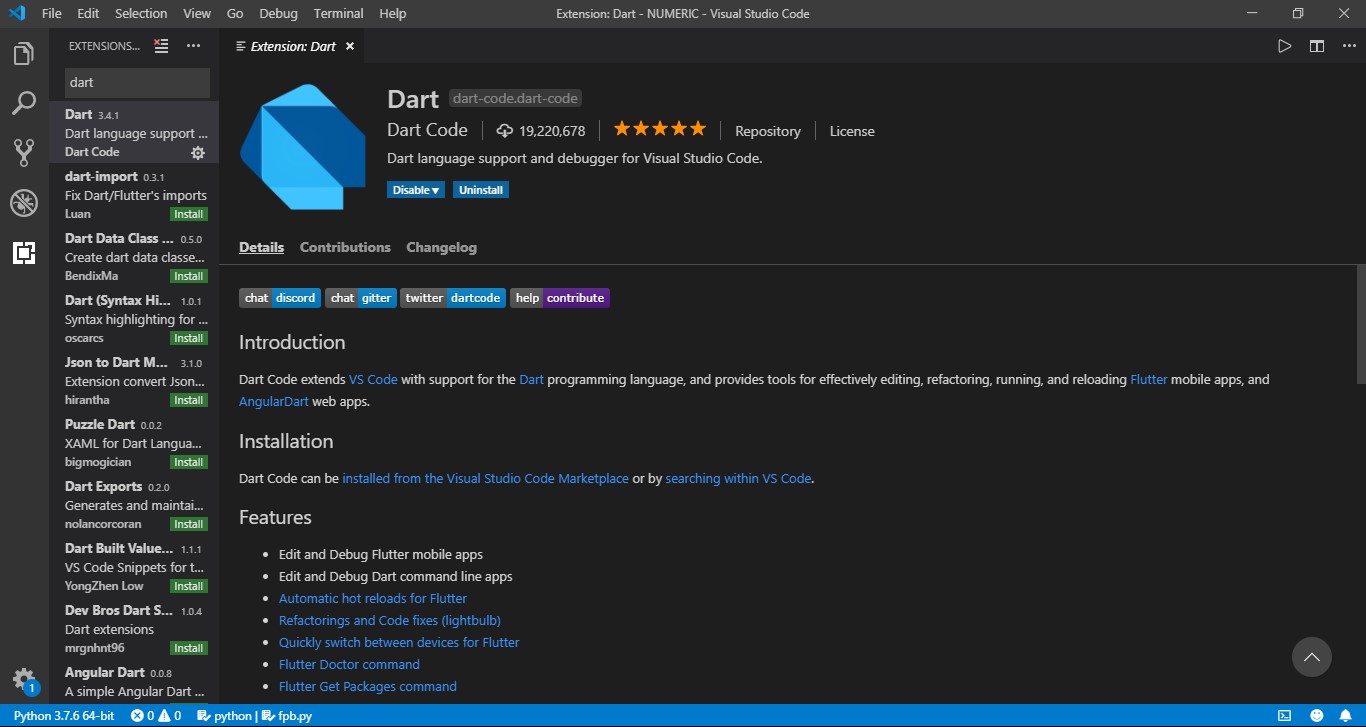Open the Manage gear icon at bottom left
This screenshot has height=727, width=1366.
(24, 678)
